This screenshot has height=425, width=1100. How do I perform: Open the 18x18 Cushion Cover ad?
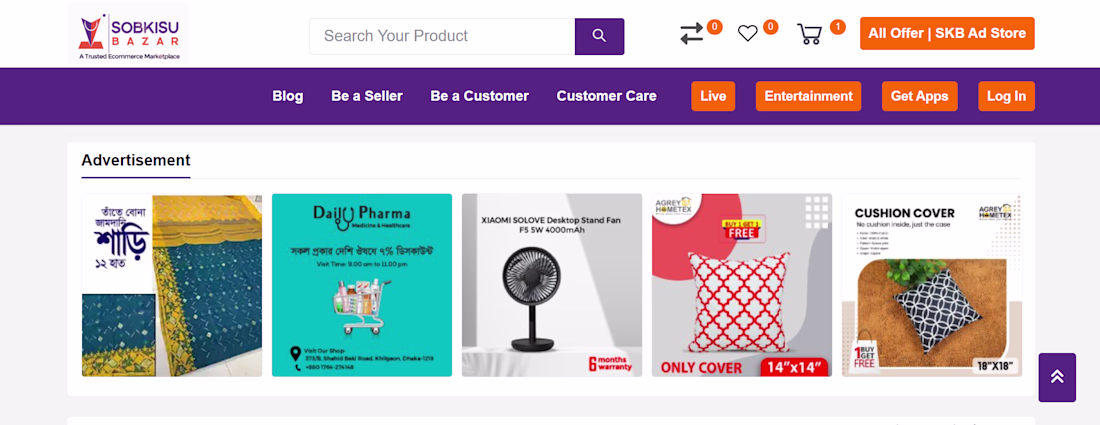click(932, 285)
